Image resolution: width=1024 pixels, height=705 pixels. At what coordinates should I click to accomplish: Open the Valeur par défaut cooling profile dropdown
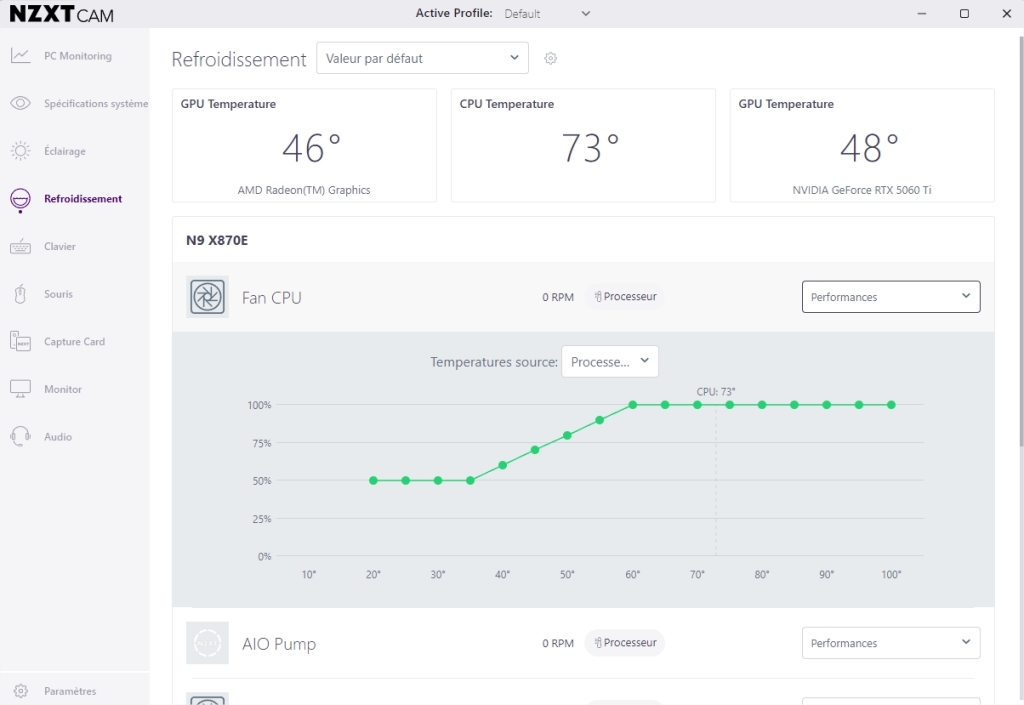point(423,58)
